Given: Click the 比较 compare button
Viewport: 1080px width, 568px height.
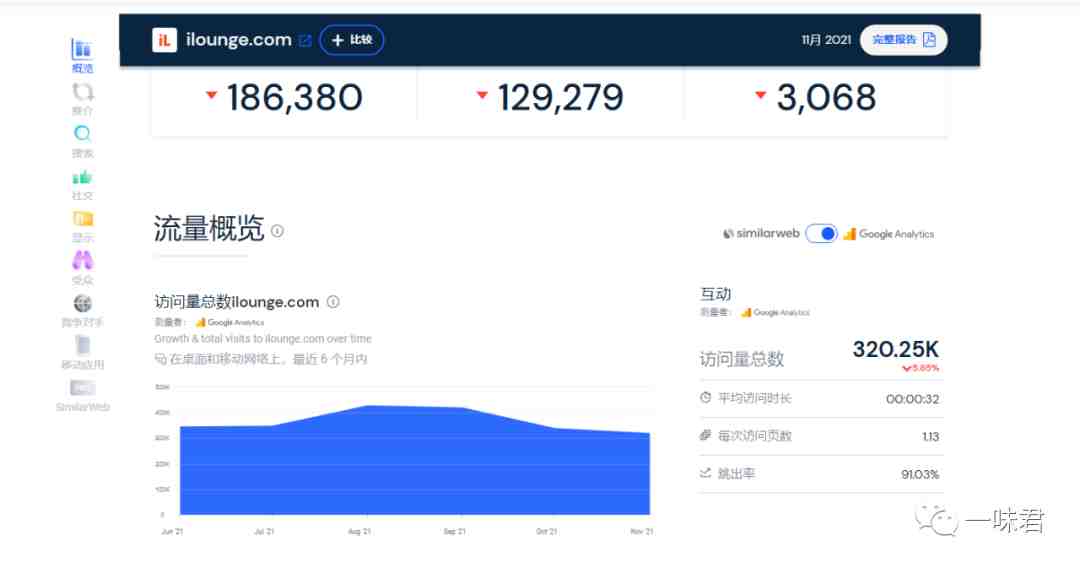Looking at the screenshot, I should (351, 40).
